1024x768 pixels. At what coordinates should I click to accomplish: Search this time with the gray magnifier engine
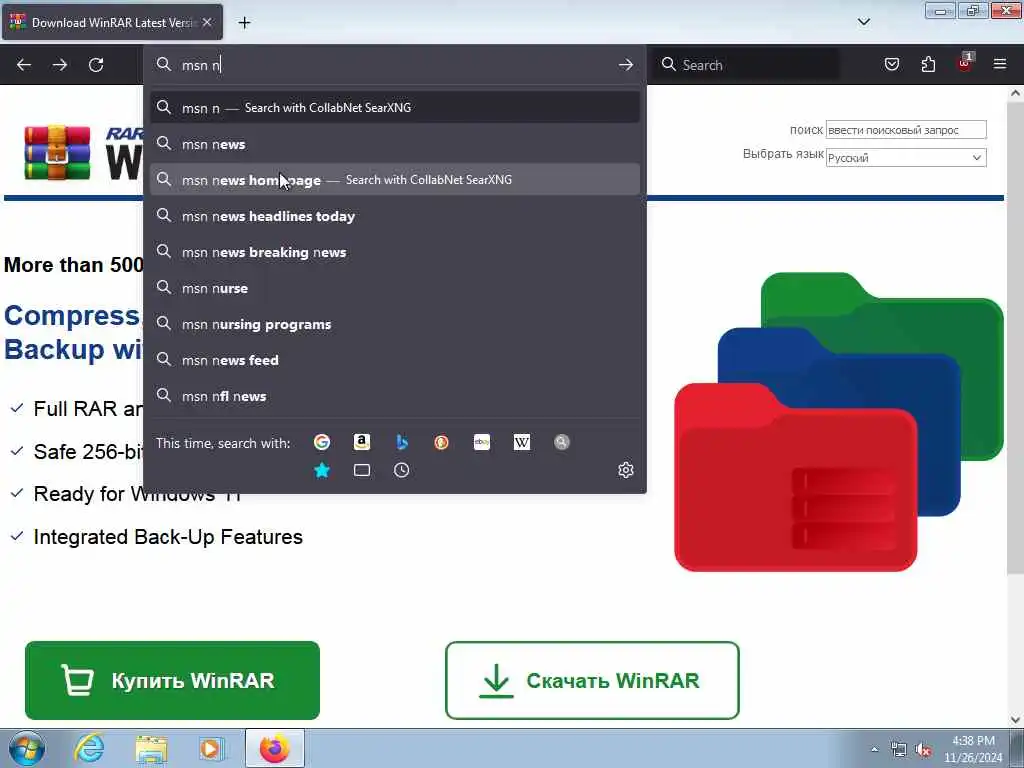click(x=562, y=442)
